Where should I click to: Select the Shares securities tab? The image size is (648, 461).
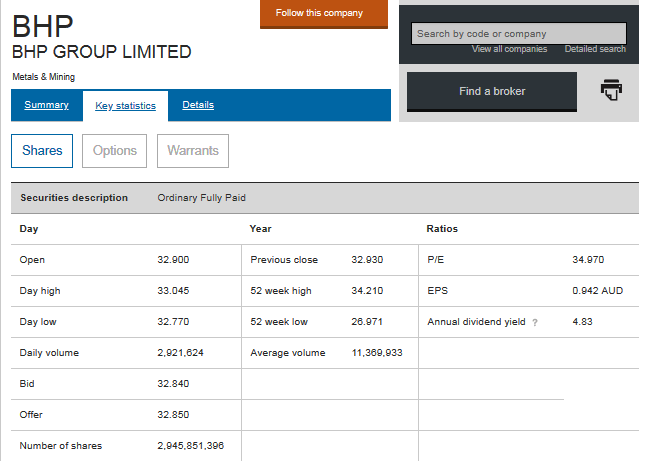(42, 151)
